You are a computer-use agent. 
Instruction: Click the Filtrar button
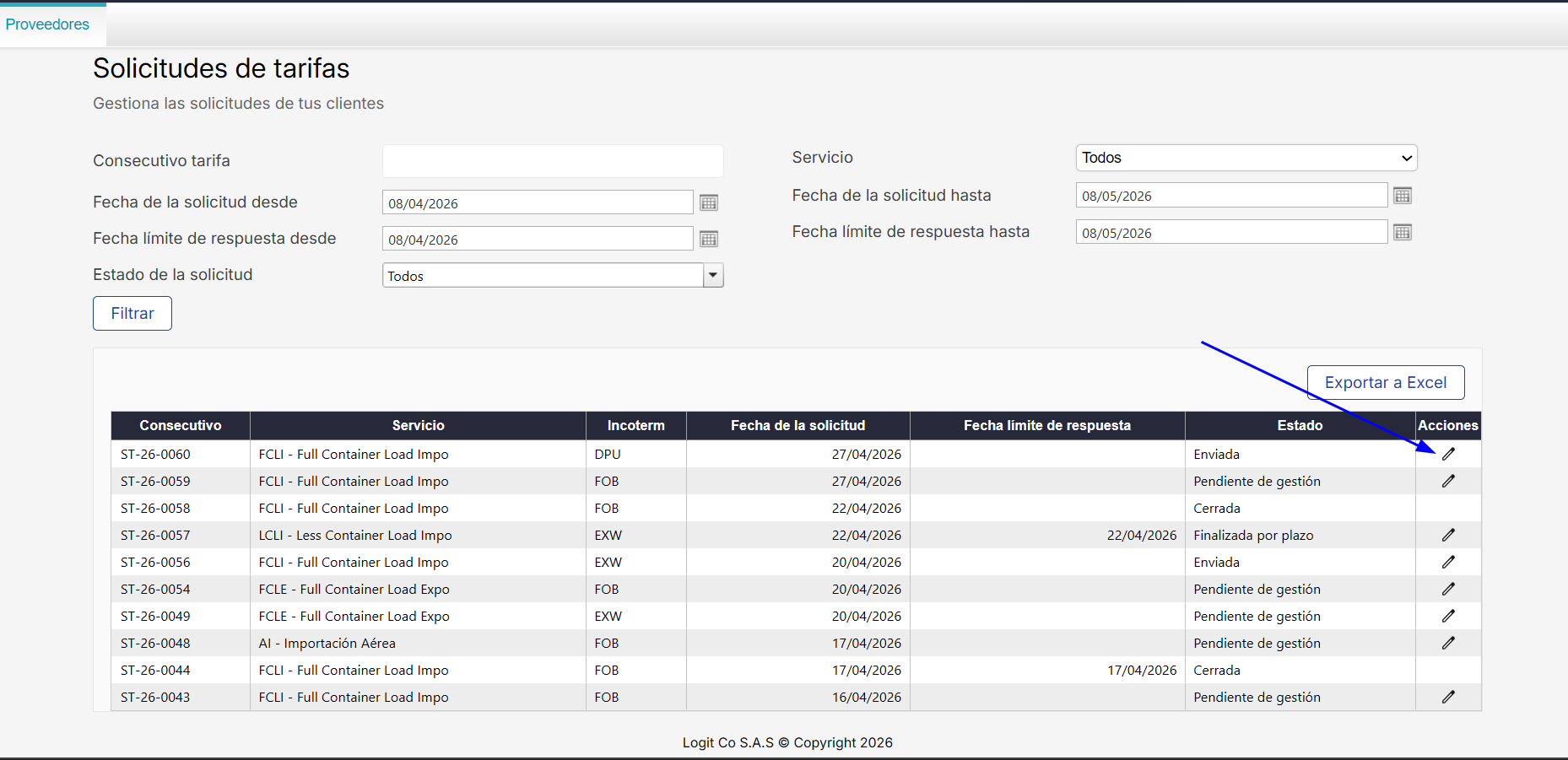[x=132, y=313]
